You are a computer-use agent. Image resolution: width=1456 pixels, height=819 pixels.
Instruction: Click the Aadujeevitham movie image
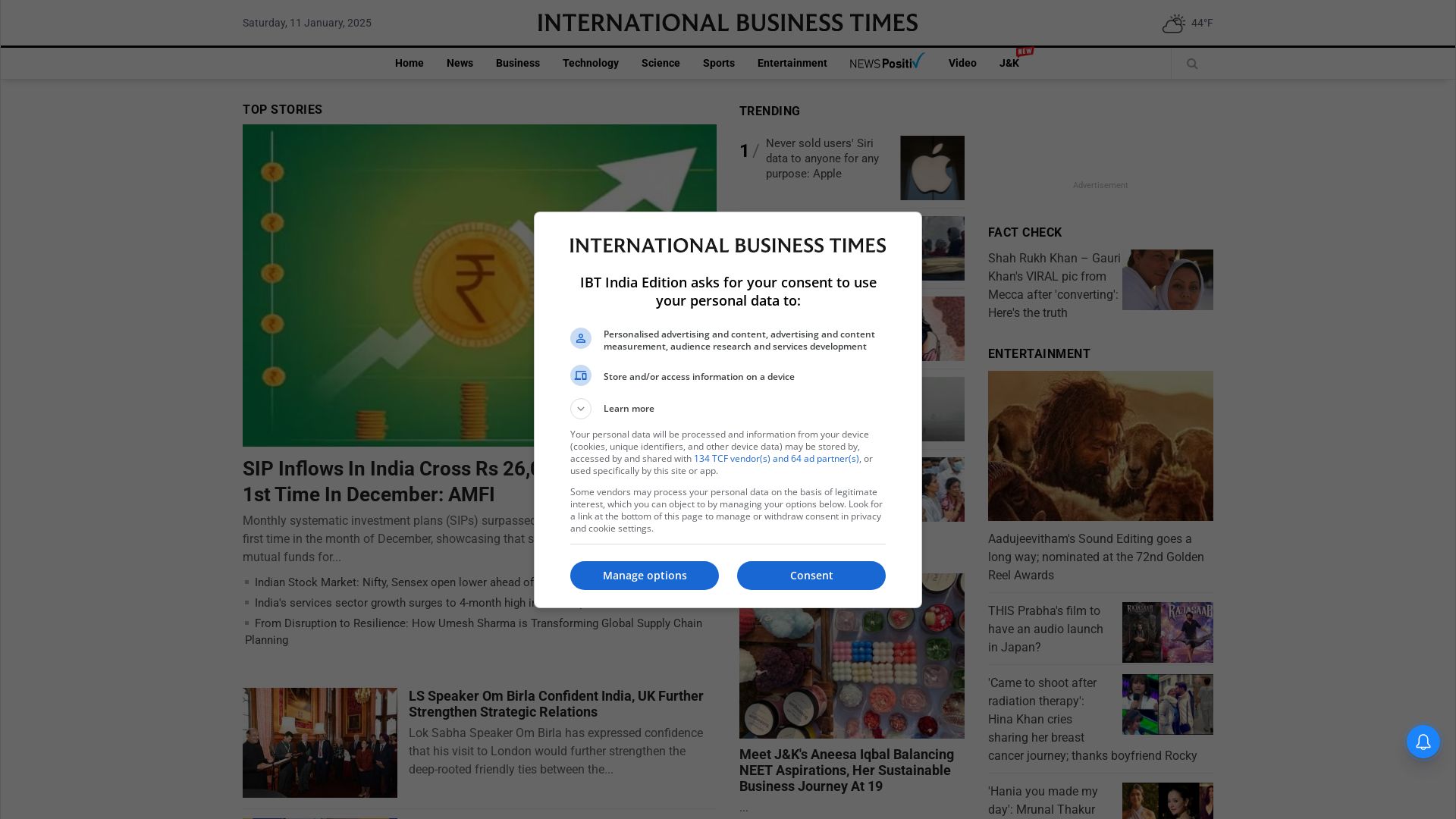click(1100, 446)
